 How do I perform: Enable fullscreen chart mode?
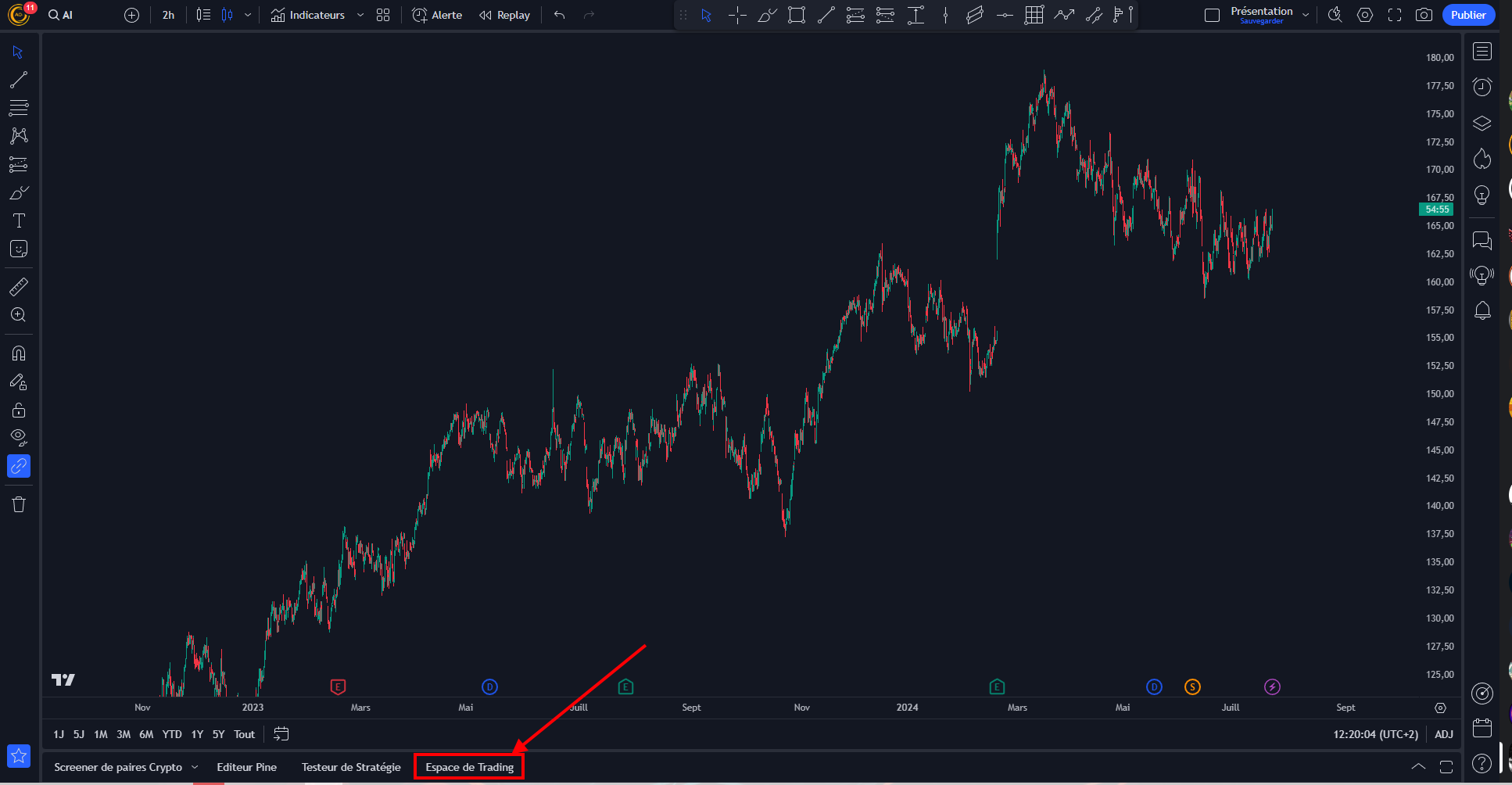coord(1396,15)
